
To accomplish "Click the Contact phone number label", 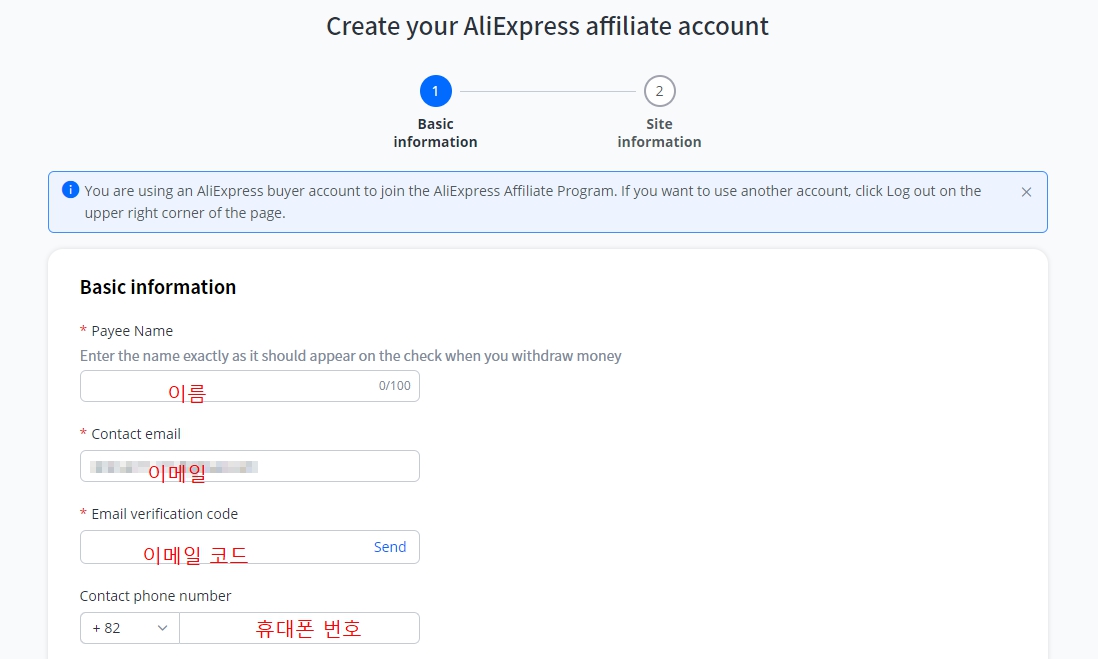I will point(155,596).
